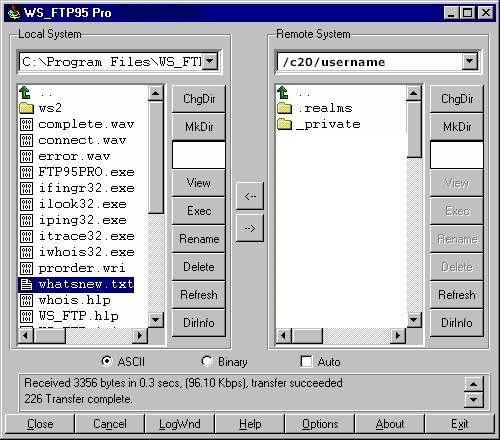Viewport: 500px width, 440px height.
Task: Click the whatsnew.txt document icon
Action: coord(26,284)
